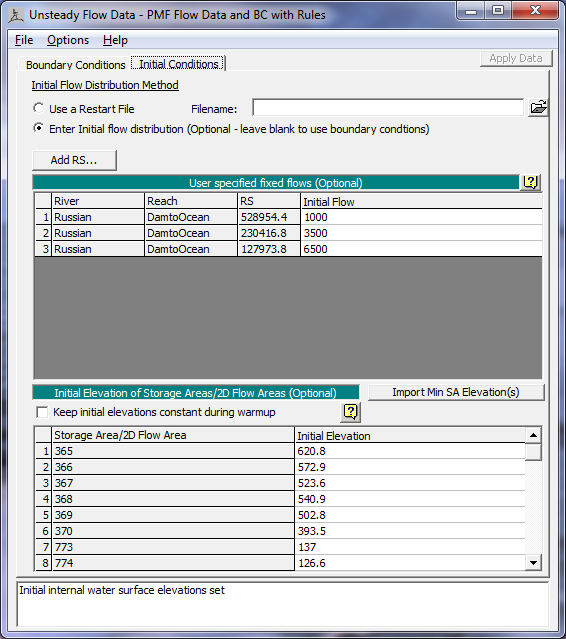
Task: Open the File menu
Action: pos(24,40)
